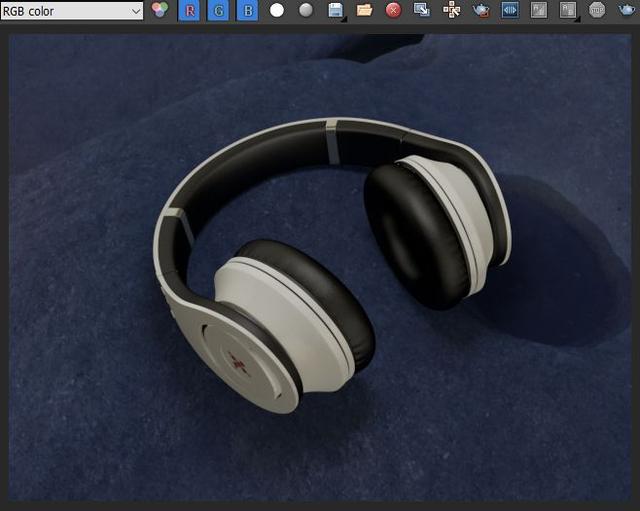
Task: Duplicate render to Max frame buffer
Action: point(422,10)
